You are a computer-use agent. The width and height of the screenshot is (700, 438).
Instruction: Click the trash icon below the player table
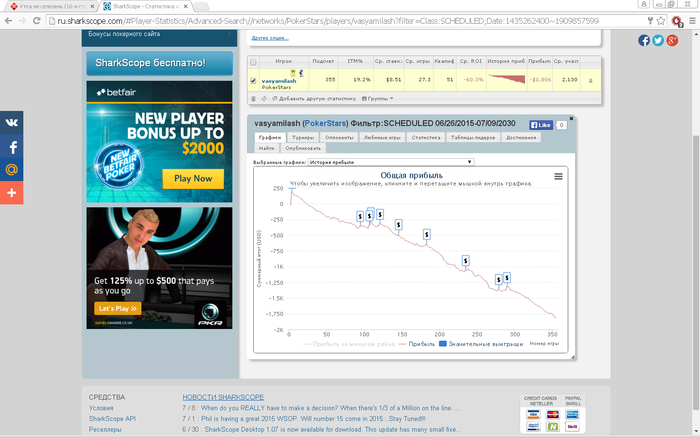254,99
